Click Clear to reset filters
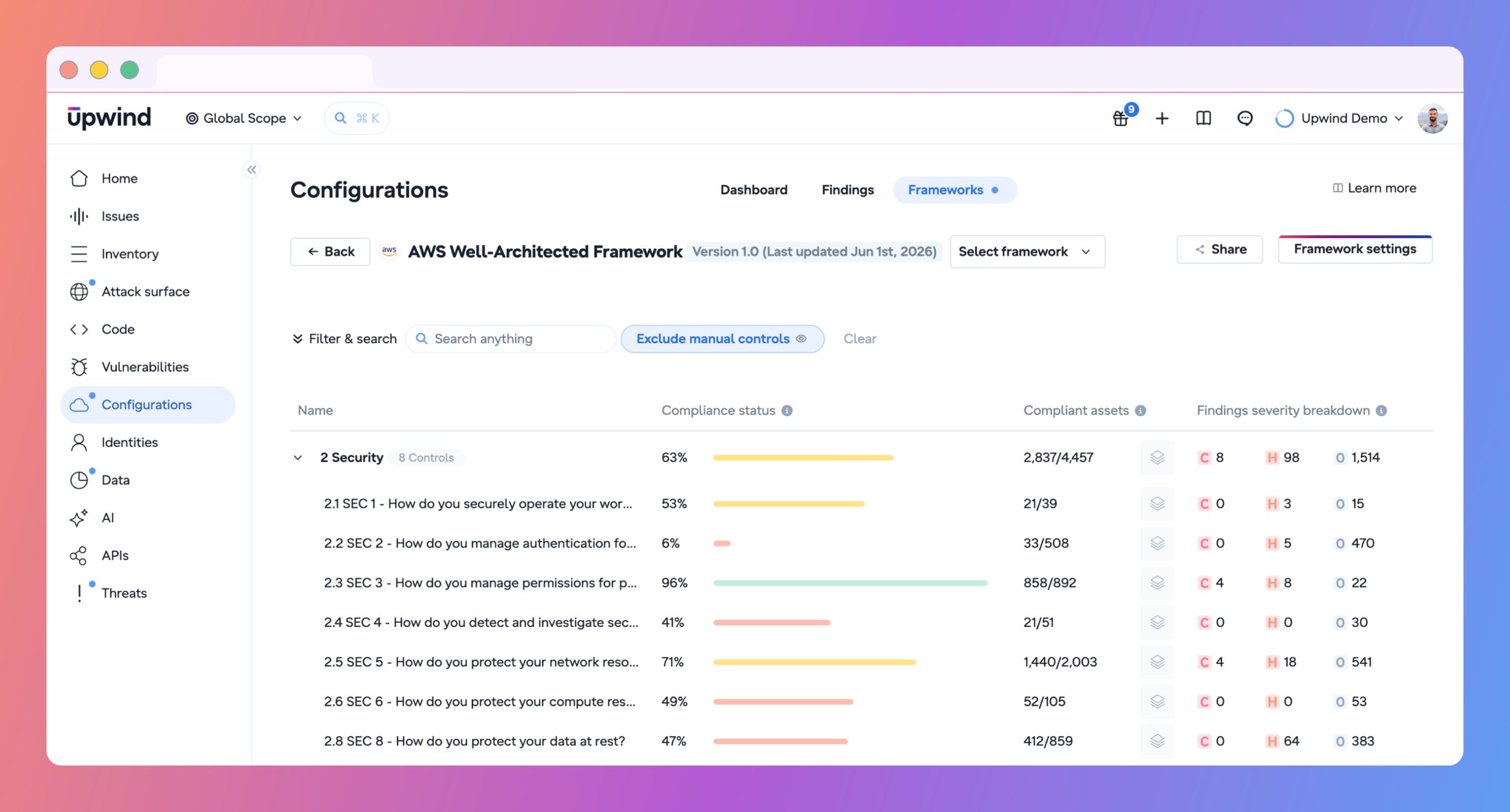This screenshot has height=812, width=1510. (x=859, y=338)
